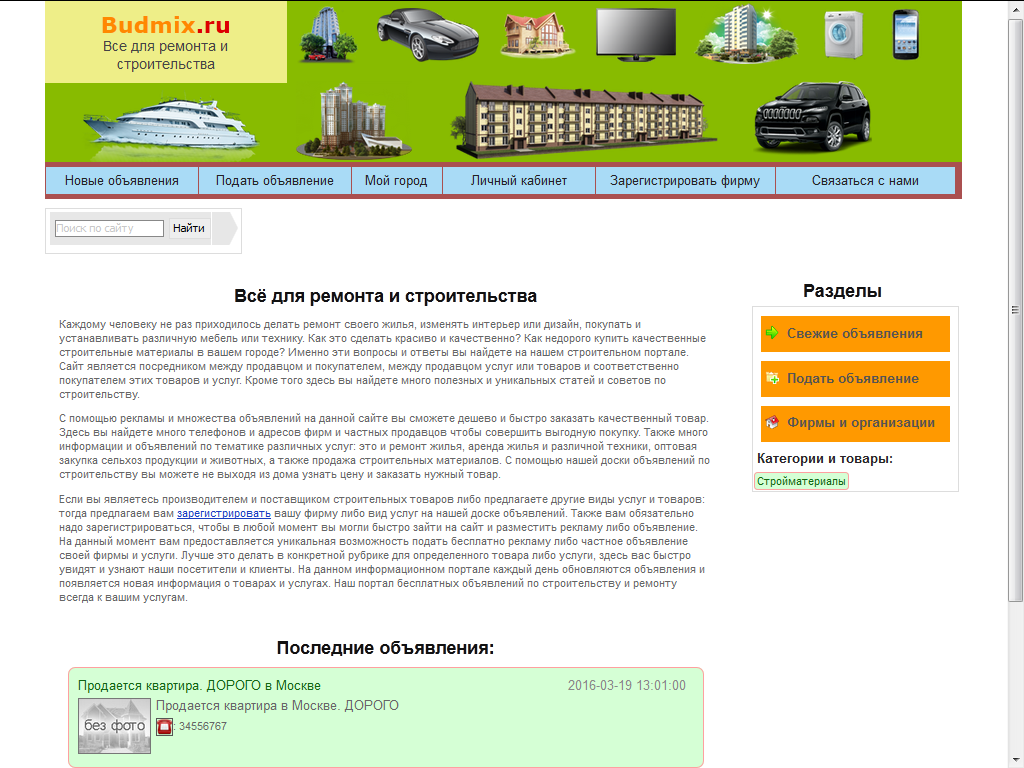Click the long apartment building image

coord(583,120)
